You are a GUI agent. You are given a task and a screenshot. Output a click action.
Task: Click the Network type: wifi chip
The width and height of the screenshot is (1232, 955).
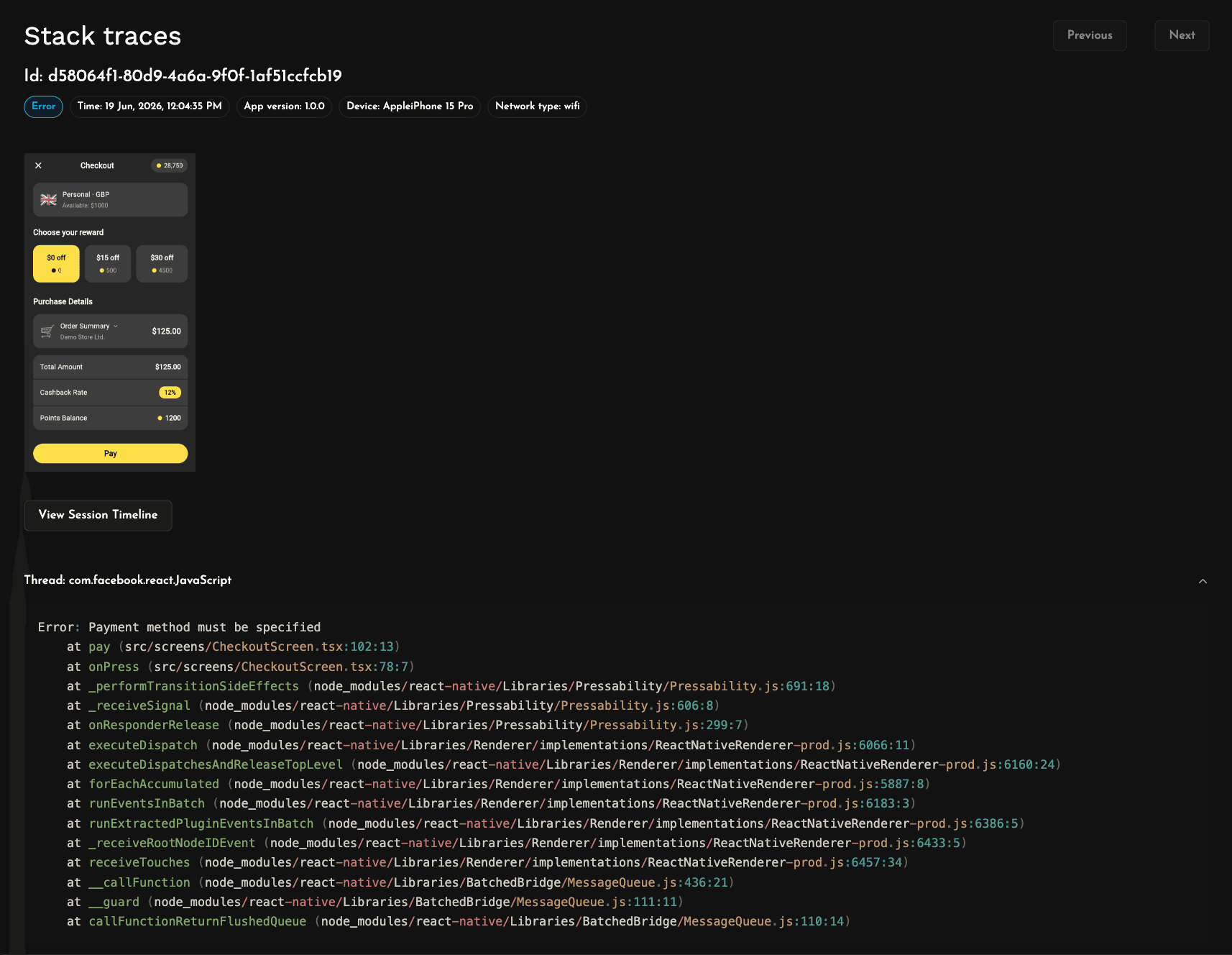[x=537, y=106]
